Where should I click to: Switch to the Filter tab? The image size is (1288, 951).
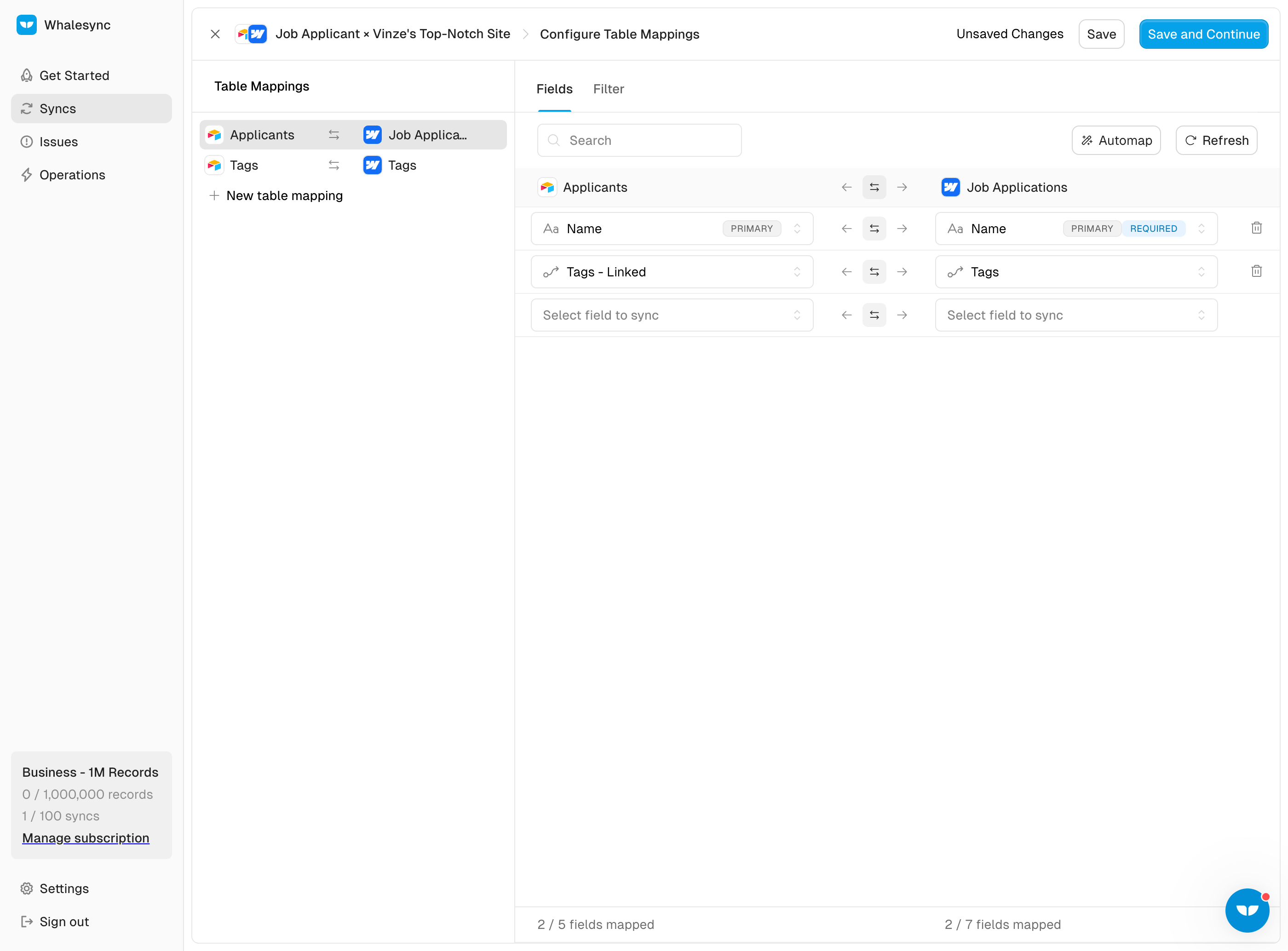608,89
